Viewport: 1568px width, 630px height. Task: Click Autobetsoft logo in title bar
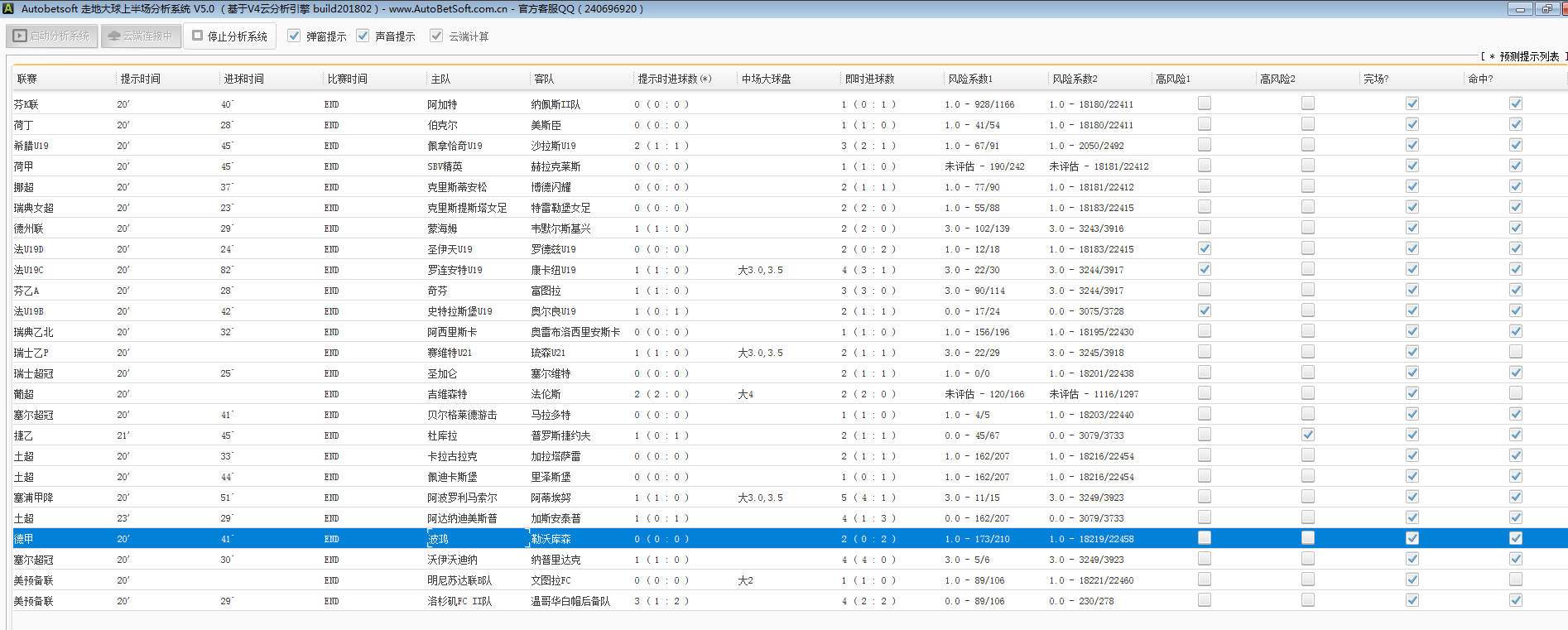[8, 8]
